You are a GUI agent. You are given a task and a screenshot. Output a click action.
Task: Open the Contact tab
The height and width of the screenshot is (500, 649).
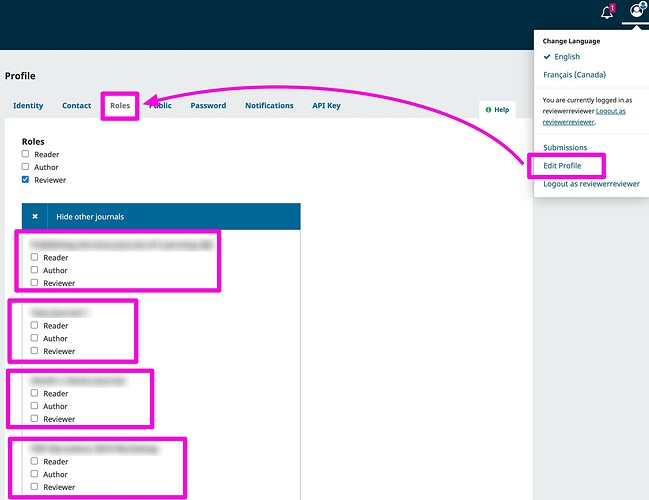click(77, 106)
